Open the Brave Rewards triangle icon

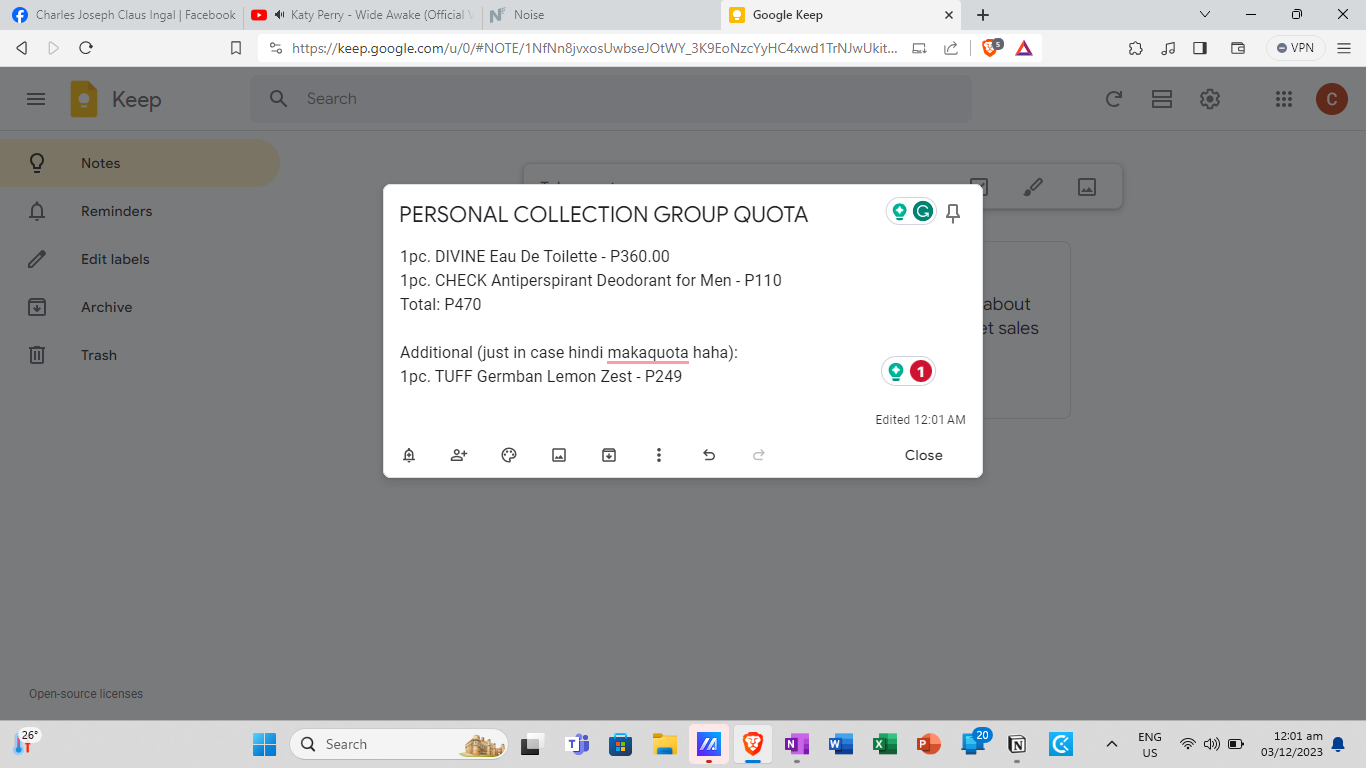(x=1024, y=47)
